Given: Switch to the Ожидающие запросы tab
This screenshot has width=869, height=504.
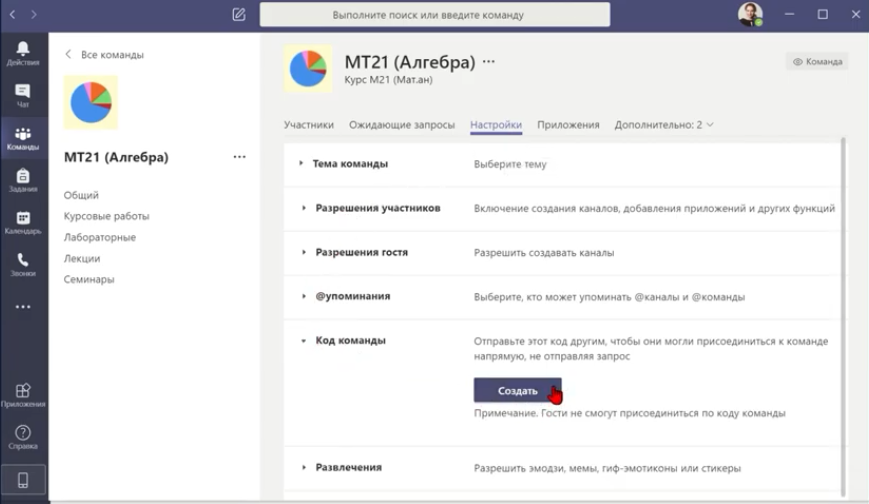Looking at the screenshot, I should (x=402, y=125).
